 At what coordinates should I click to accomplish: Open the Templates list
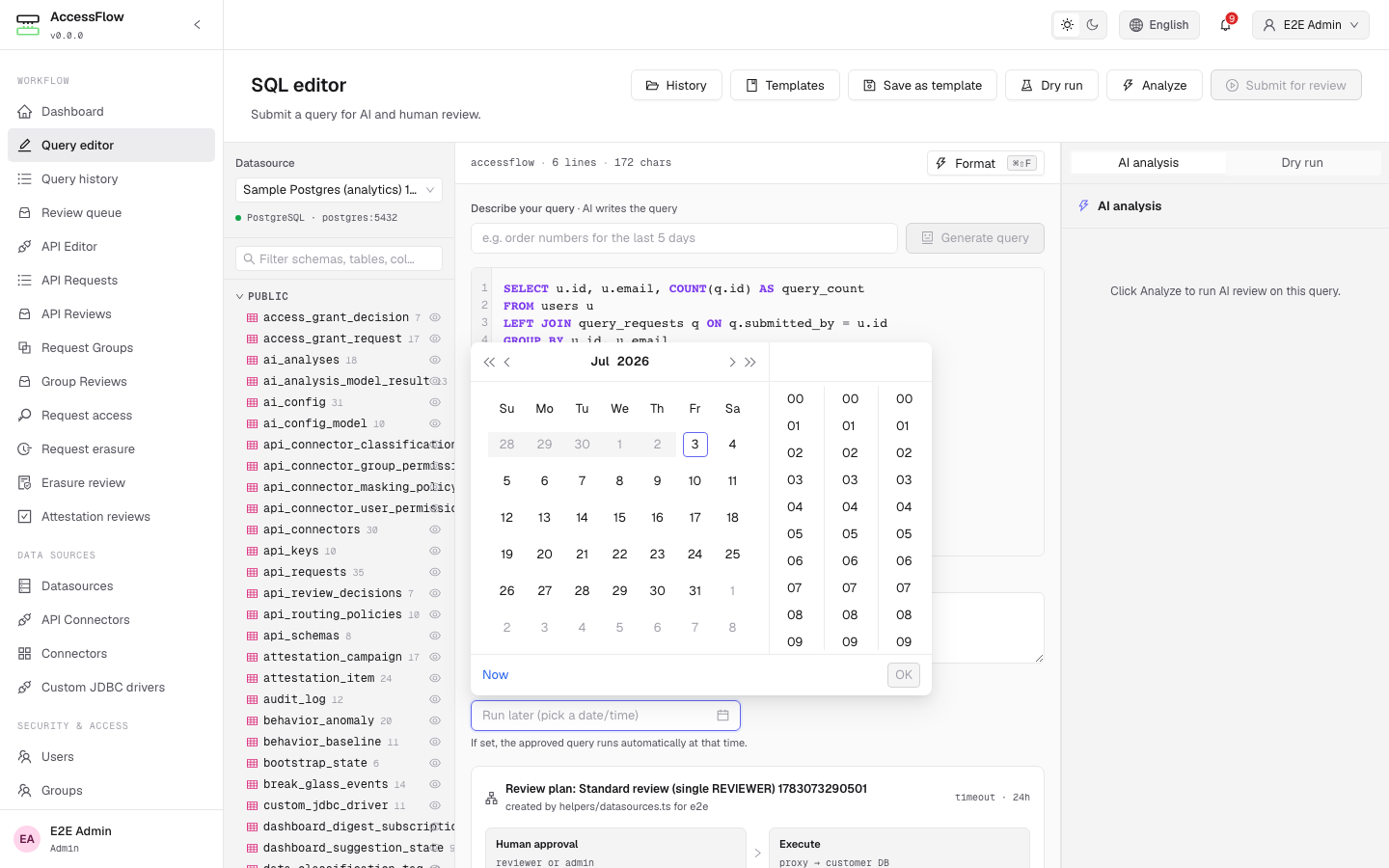point(784,85)
